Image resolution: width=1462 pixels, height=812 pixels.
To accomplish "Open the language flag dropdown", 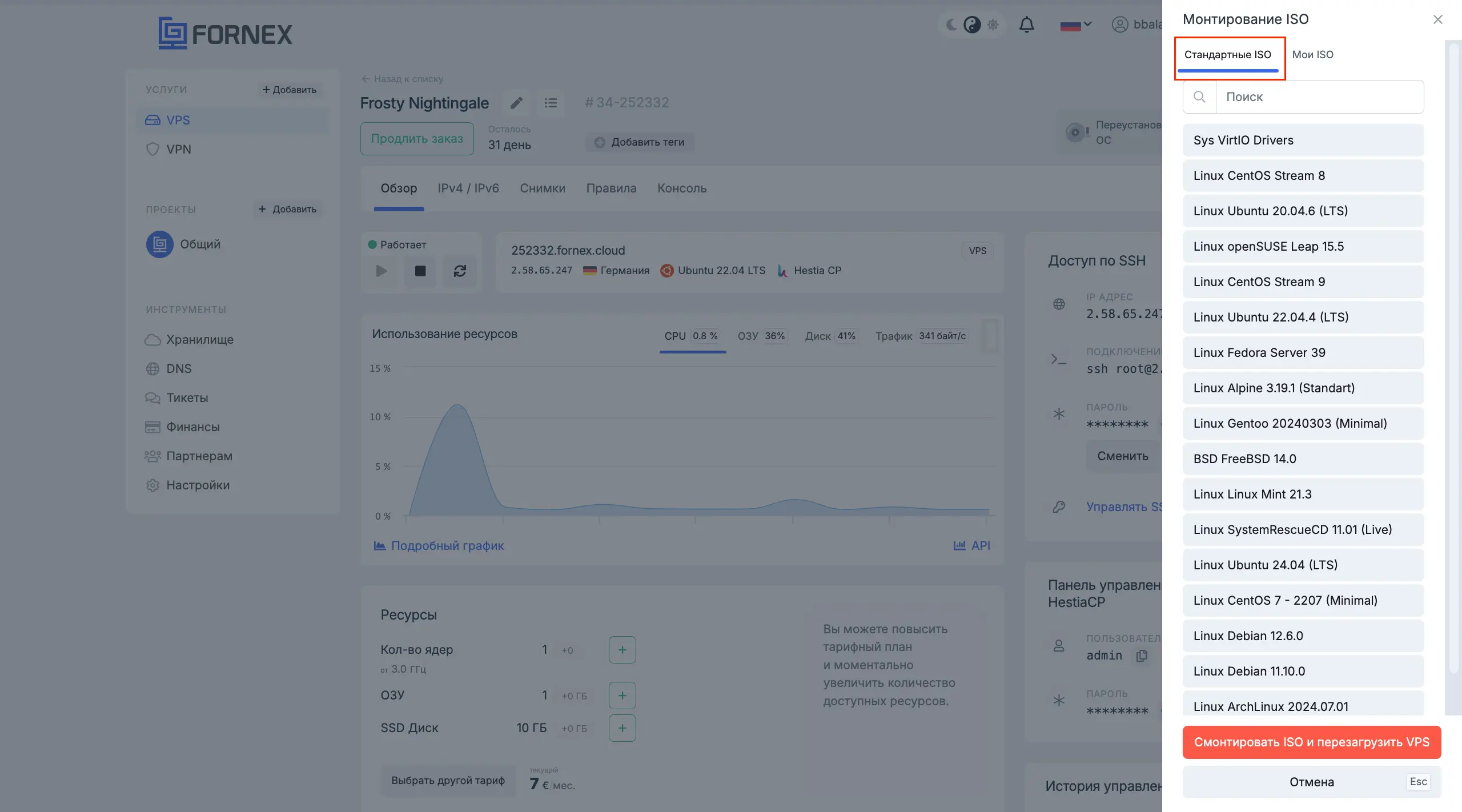I will point(1075,25).
